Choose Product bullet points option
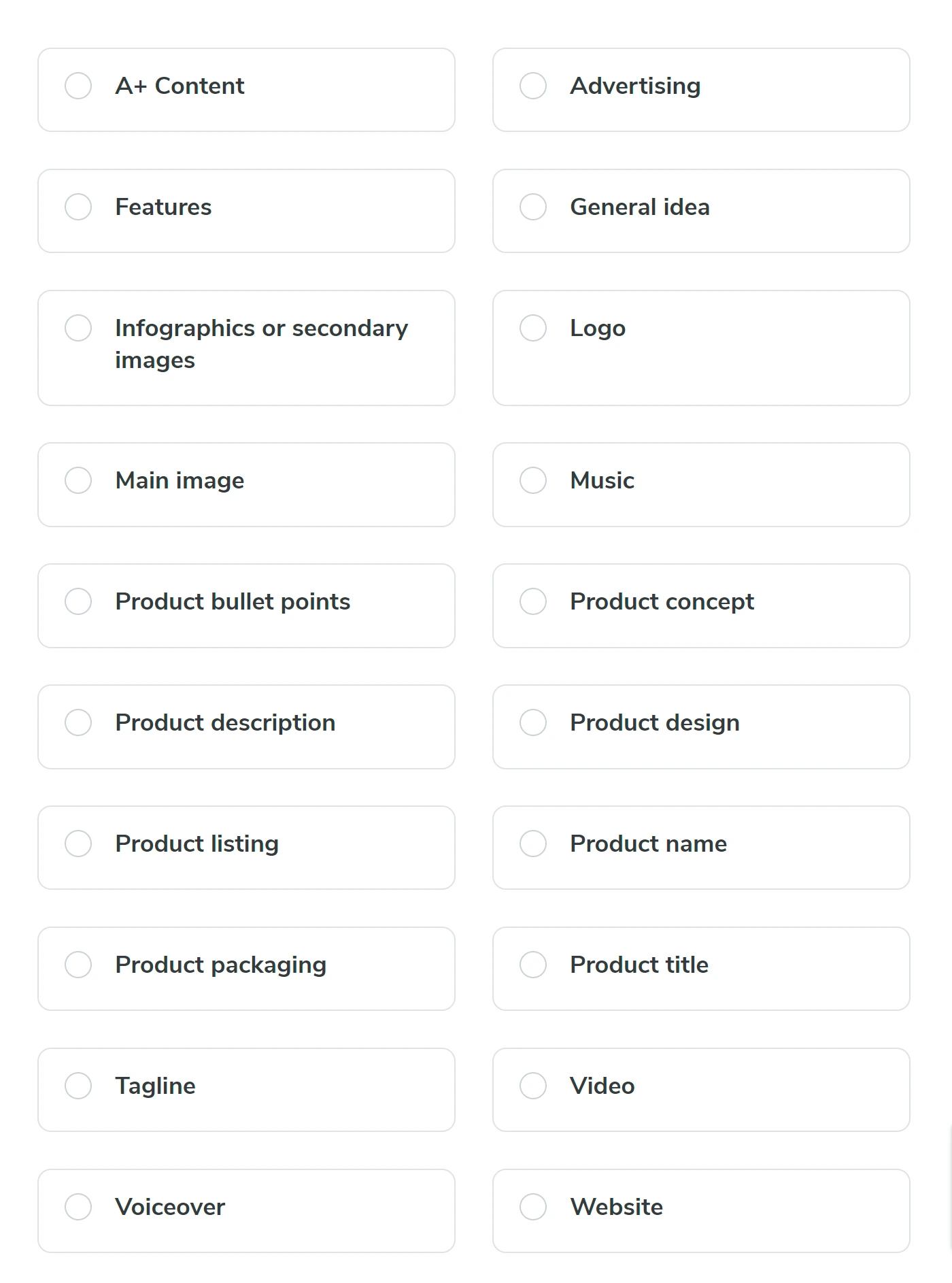The image size is (952, 1283). click(x=78, y=602)
